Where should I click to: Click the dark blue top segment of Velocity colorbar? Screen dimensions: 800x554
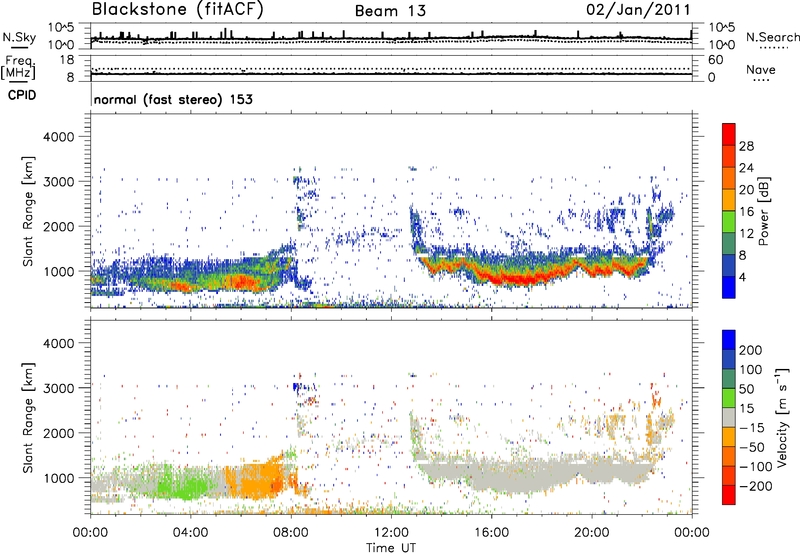(x=729, y=340)
